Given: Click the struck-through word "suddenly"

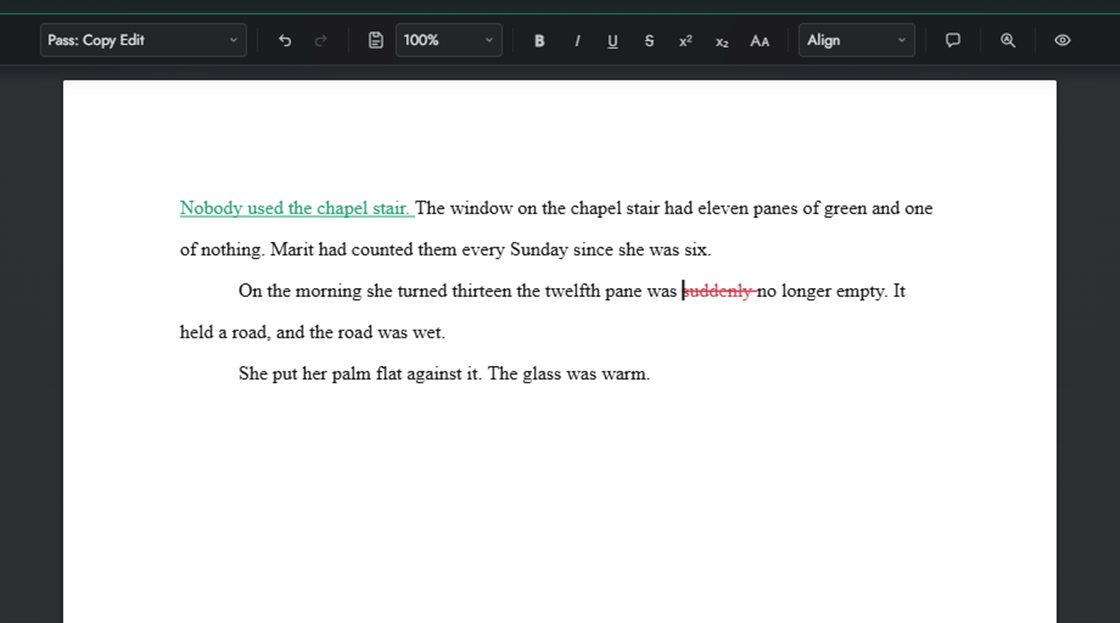Looking at the screenshot, I should [x=718, y=291].
